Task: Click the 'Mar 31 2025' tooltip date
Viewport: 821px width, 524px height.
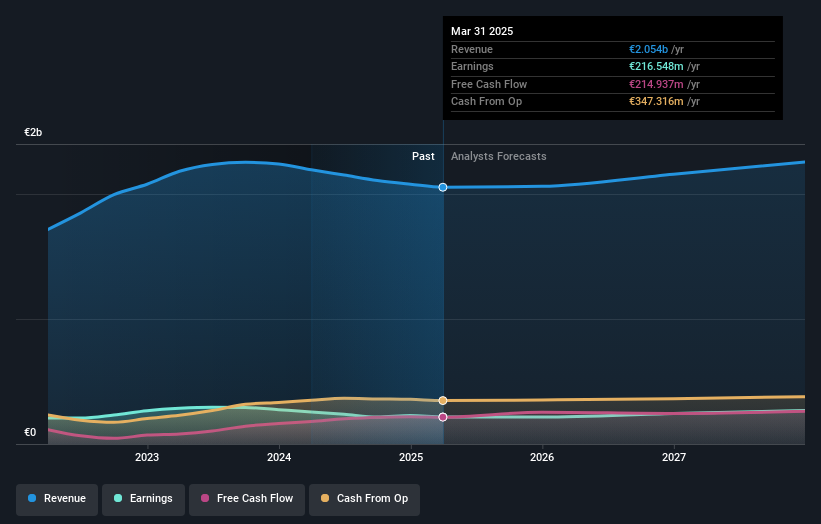Action: pyautogui.click(x=482, y=31)
